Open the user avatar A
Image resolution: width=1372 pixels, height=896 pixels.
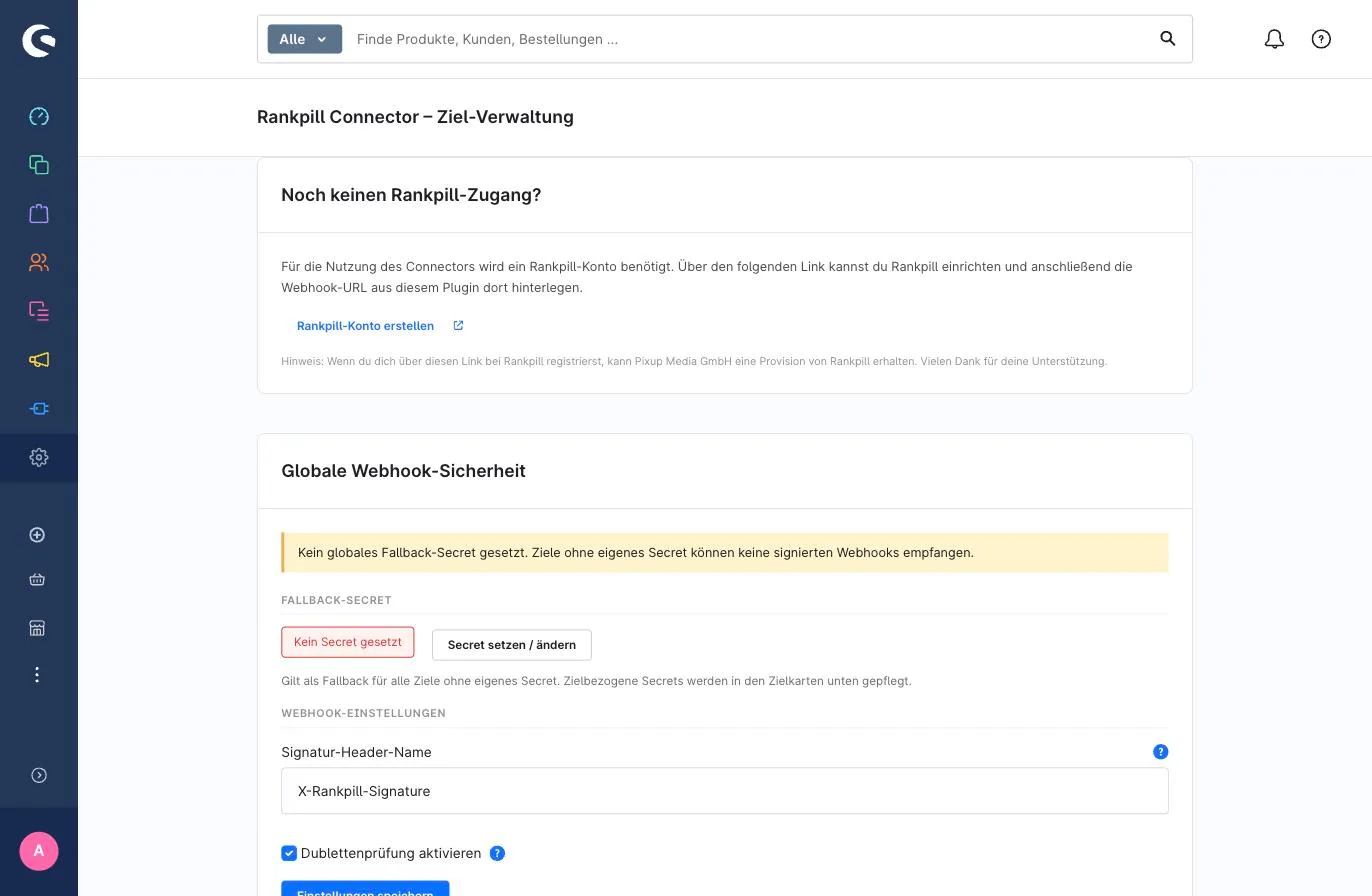coord(39,851)
